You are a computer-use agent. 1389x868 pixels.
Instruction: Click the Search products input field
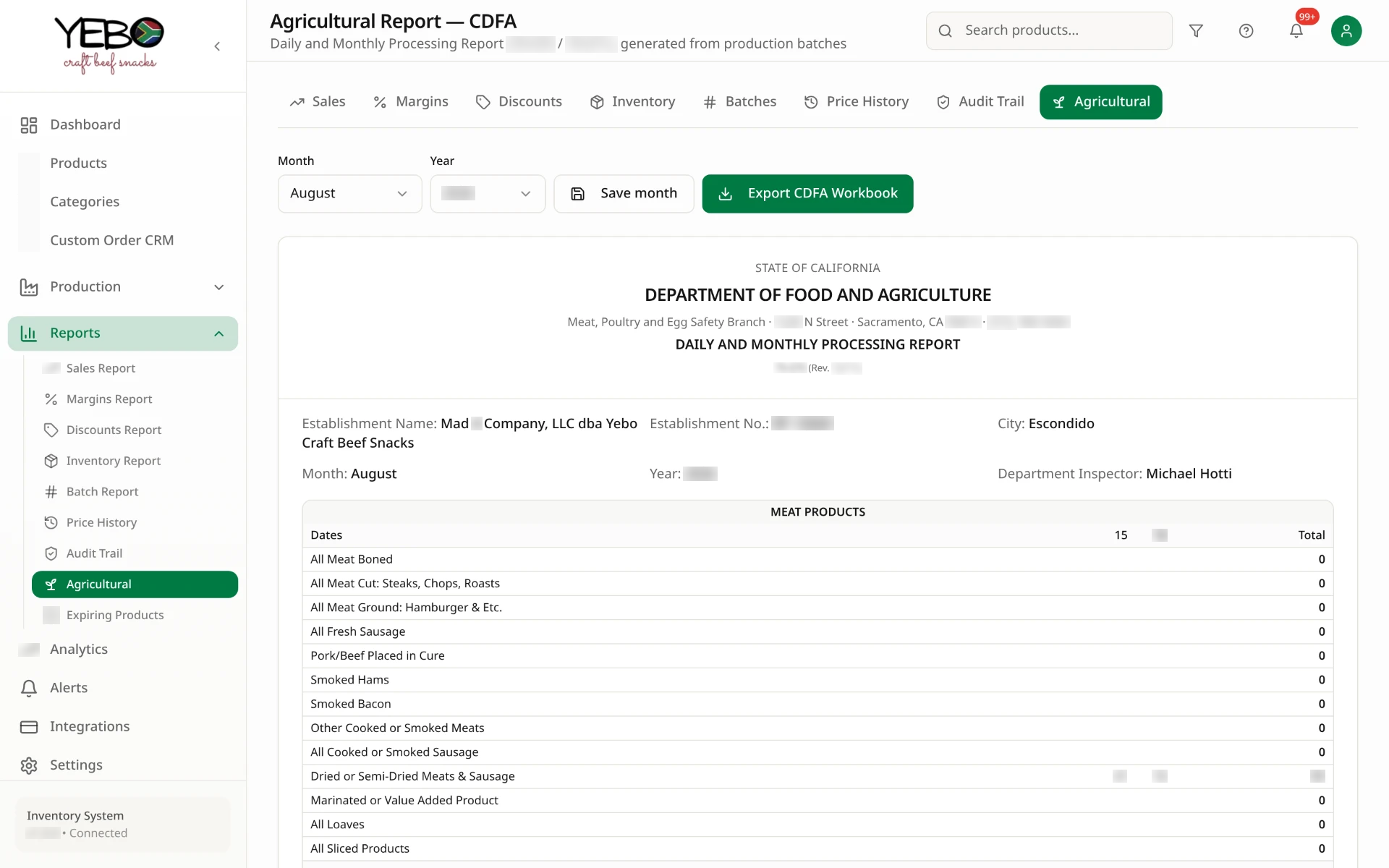coord(1049,30)
